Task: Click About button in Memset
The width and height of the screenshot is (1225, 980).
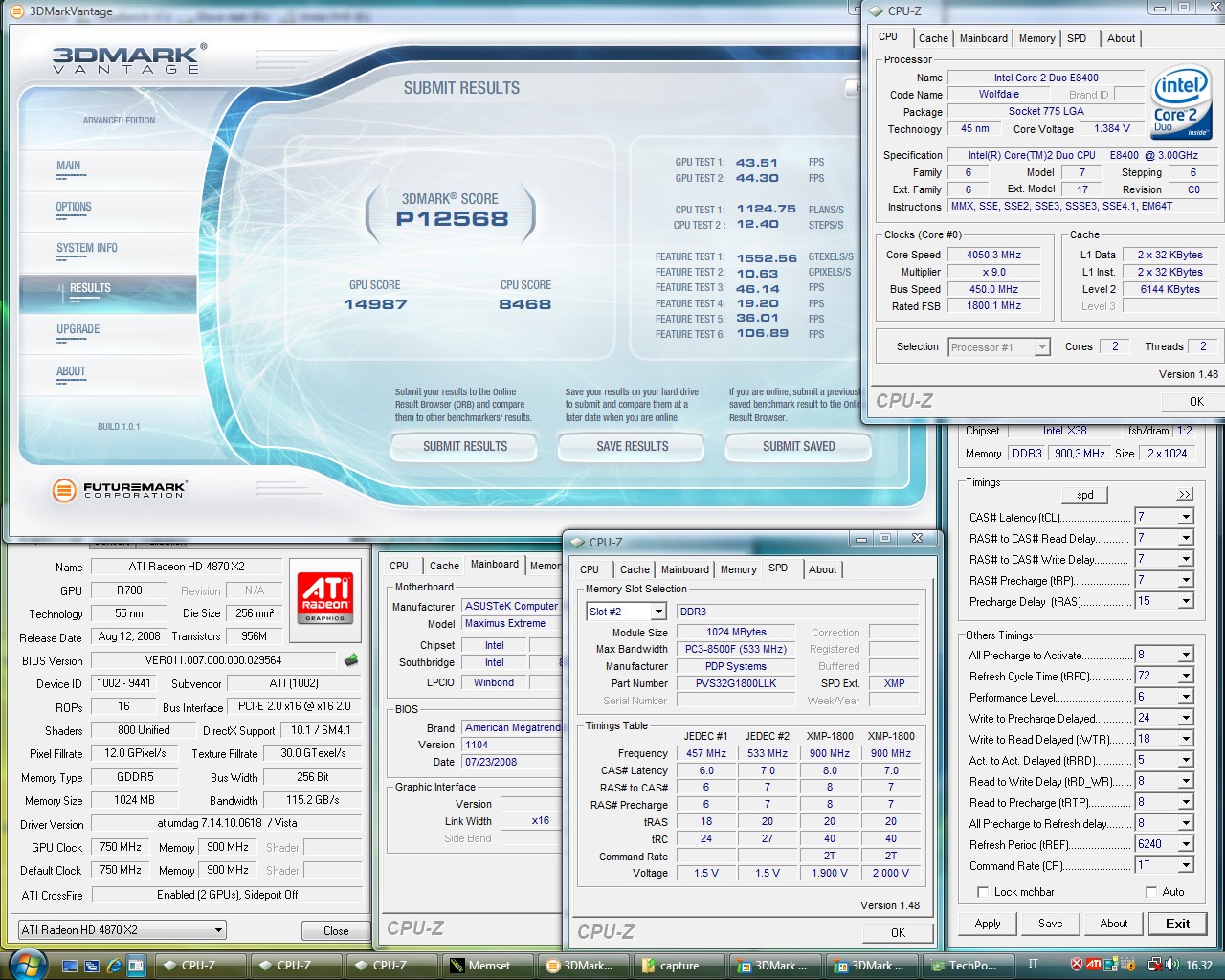Action: click(x=1113, y=924)
